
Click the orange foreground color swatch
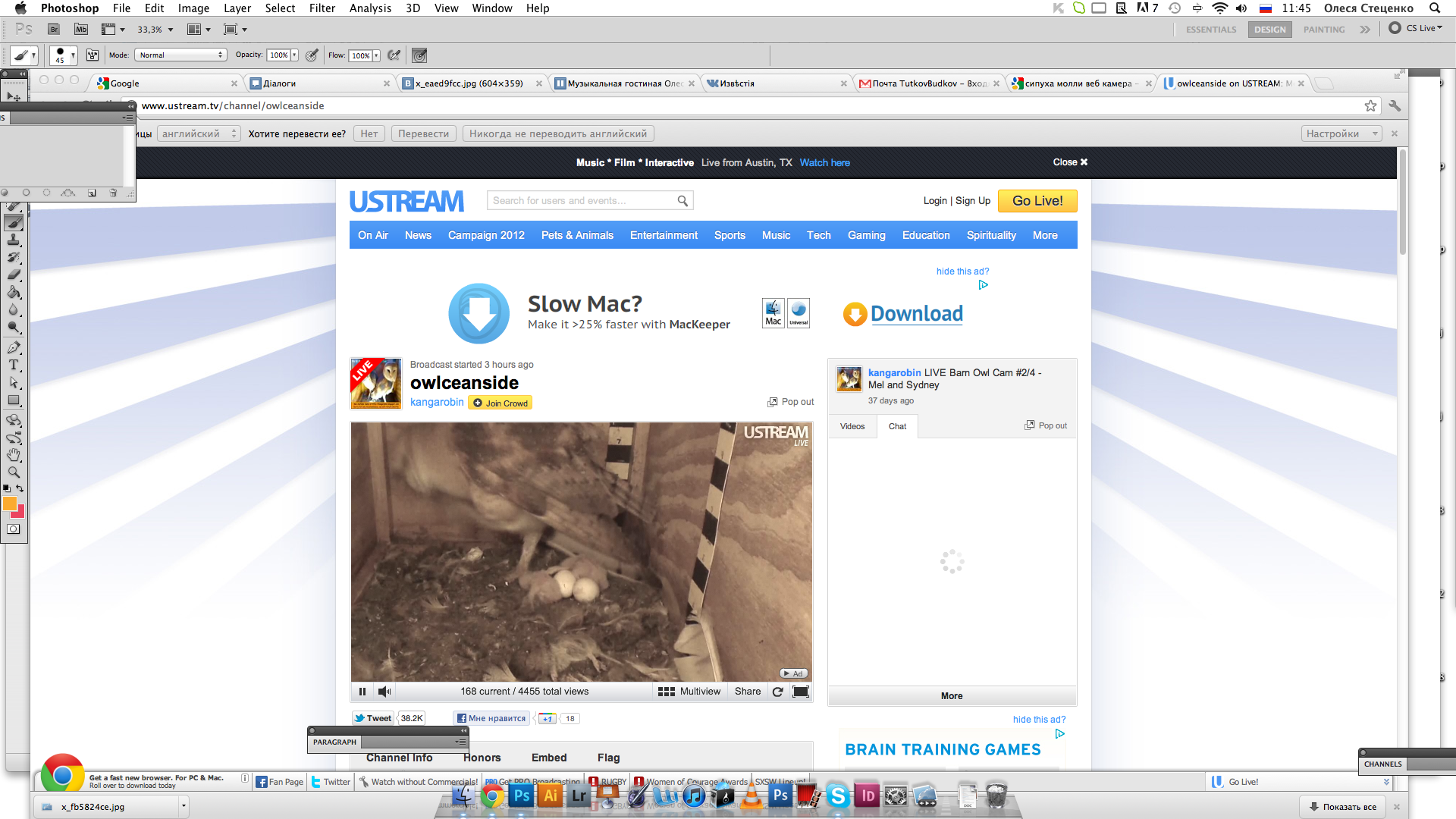pyautogui.click(x=9, y=503)
